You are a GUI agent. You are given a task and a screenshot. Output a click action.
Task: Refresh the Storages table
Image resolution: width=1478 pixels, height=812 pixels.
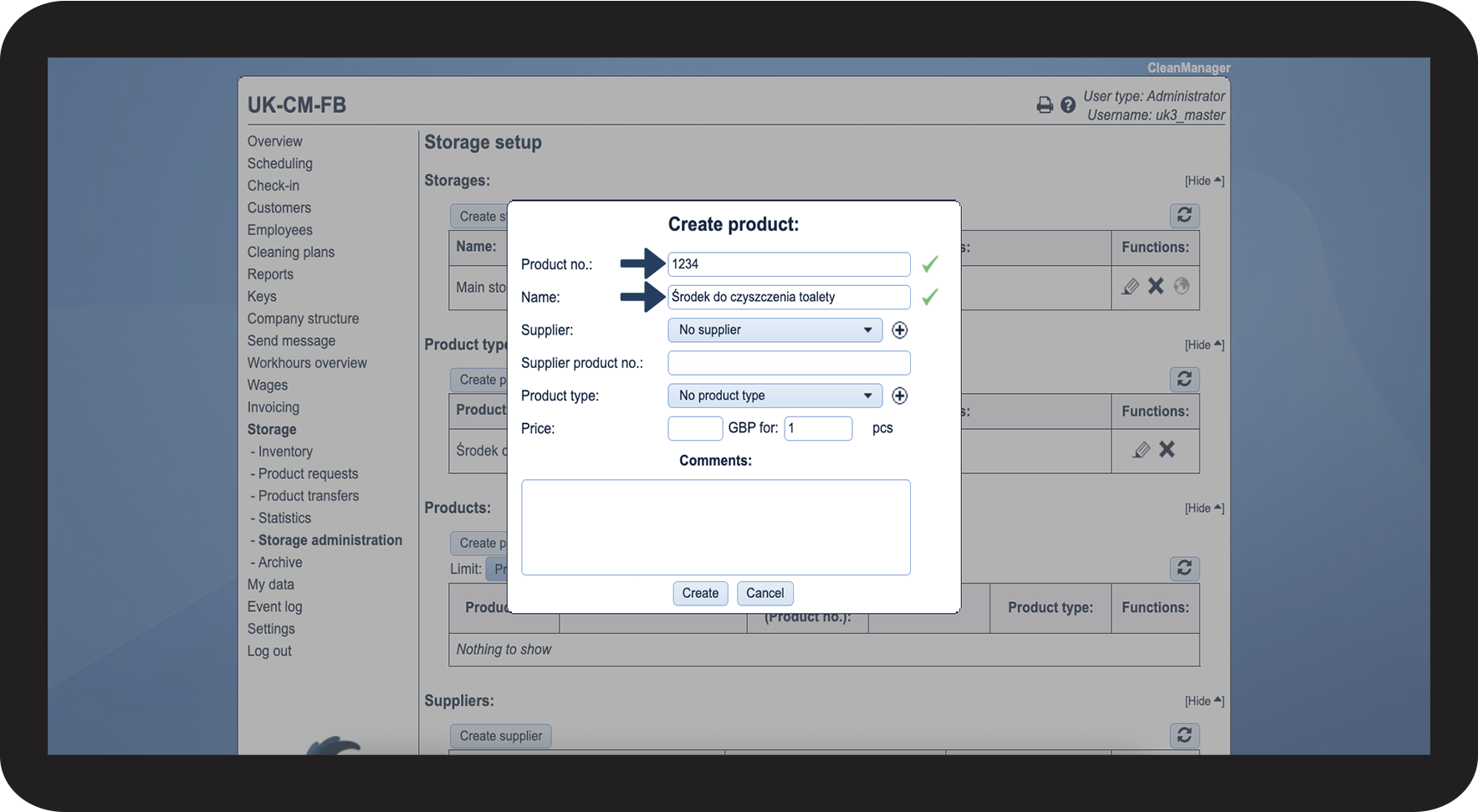click(x=1184, y=216)
